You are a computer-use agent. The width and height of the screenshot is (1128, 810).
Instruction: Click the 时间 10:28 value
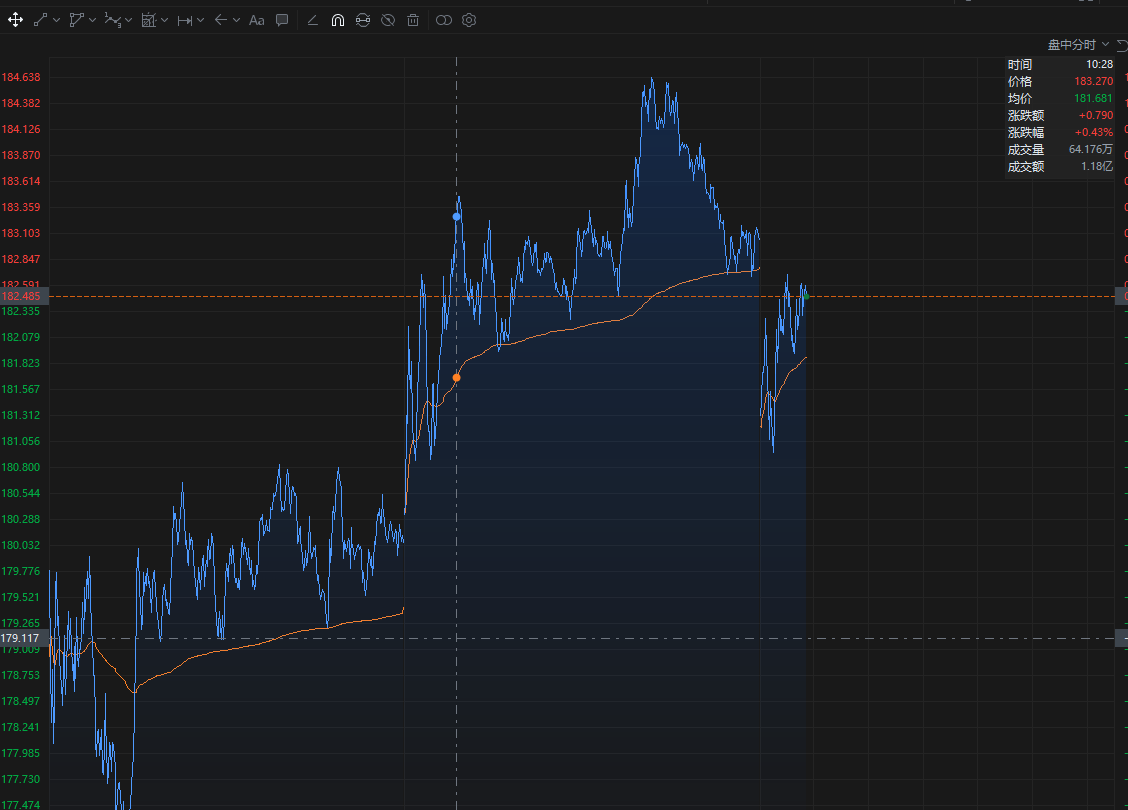(1099, 64)
